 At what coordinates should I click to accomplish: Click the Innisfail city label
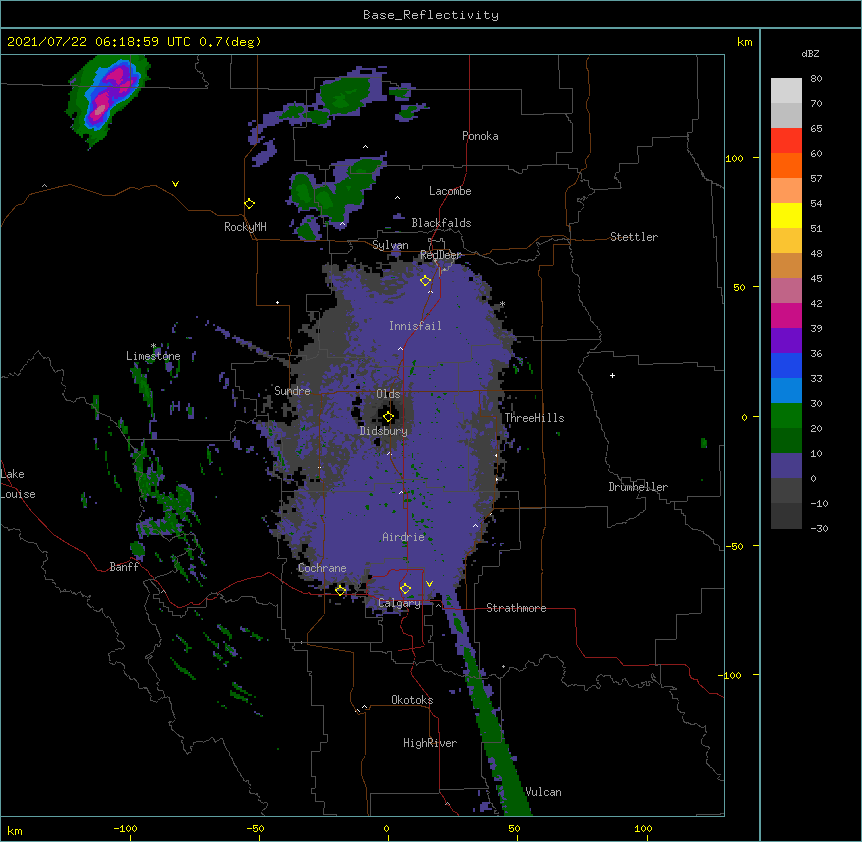coord(415,326)
